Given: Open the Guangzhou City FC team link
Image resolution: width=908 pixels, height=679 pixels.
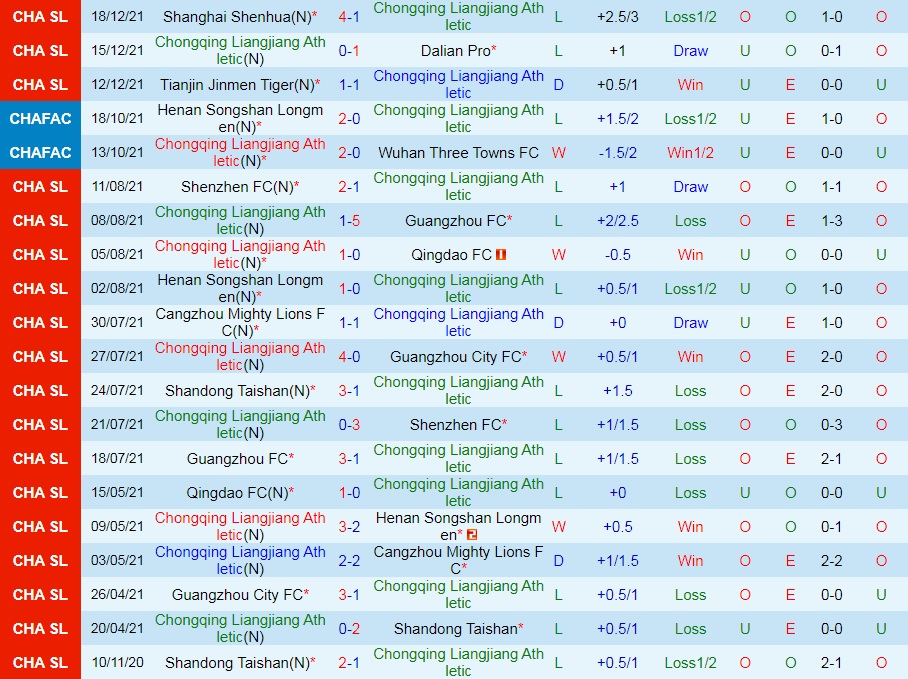Looking at the screenshot, I should click(457, 356).
